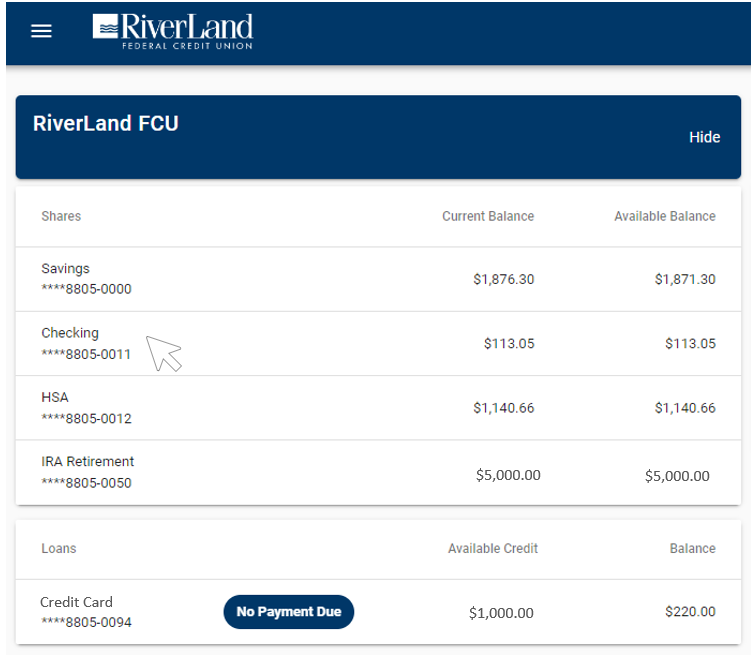Click the Checking available balance $113.05
This screenshot has height=655, width=751.
(690, 343)
